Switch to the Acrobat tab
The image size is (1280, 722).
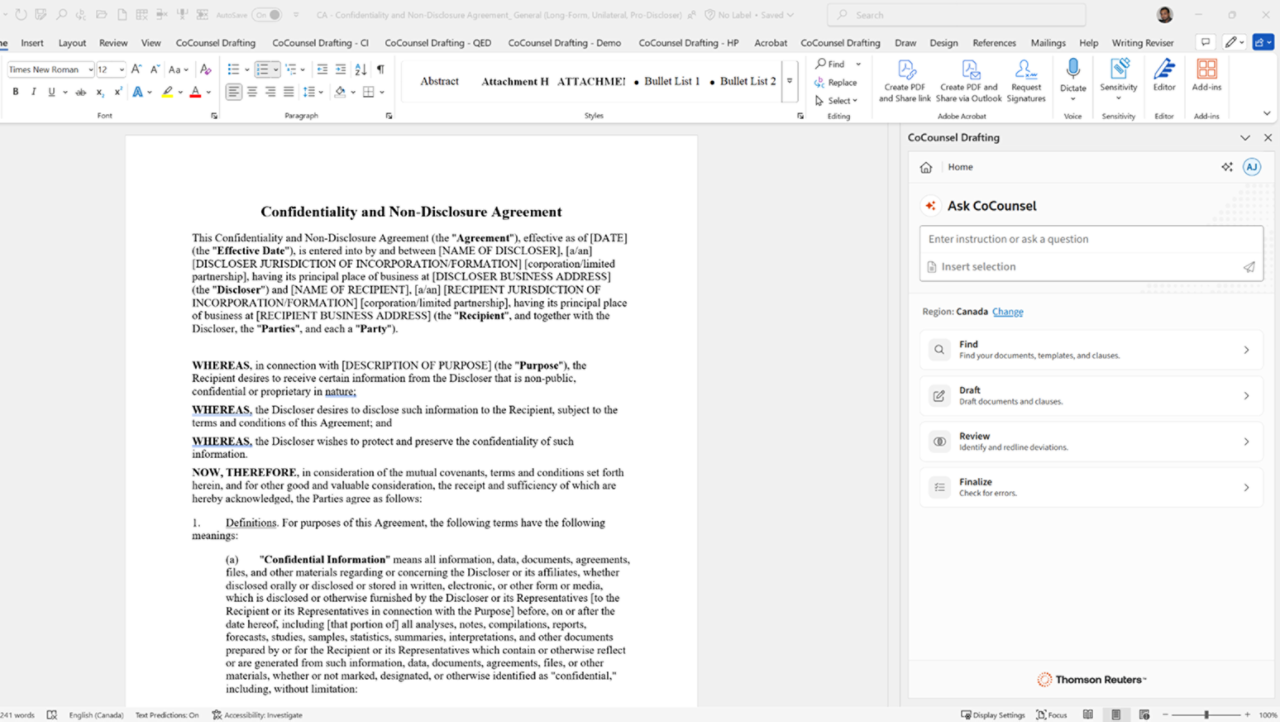pyautogui.click(x=770, y=43)
